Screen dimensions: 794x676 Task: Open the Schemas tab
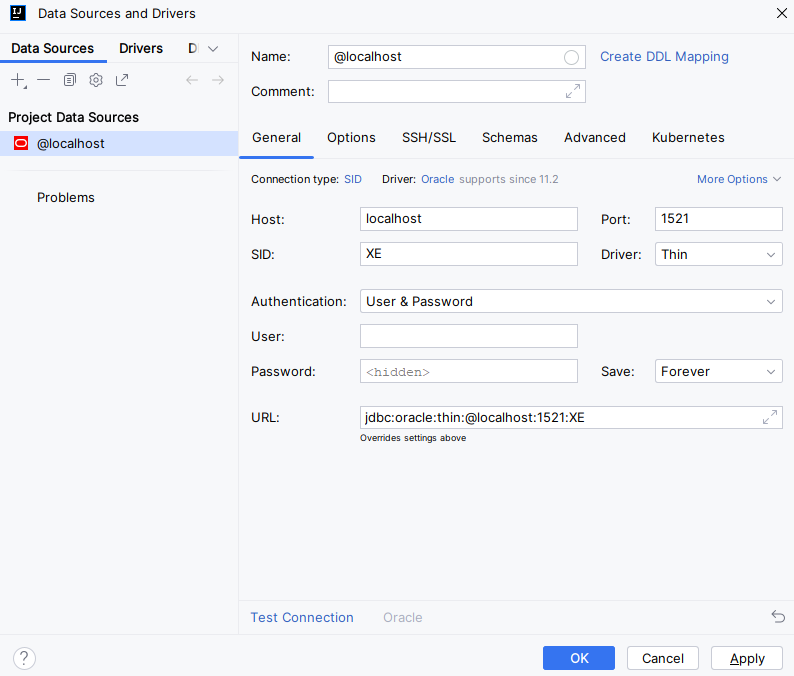click(x=509, y=138)
